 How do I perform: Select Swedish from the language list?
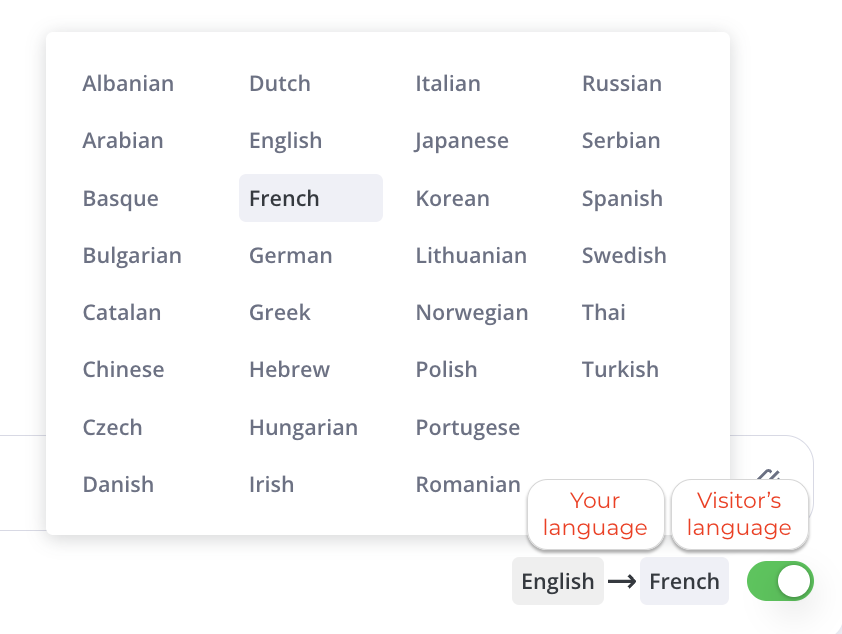[x=624, y=256]
